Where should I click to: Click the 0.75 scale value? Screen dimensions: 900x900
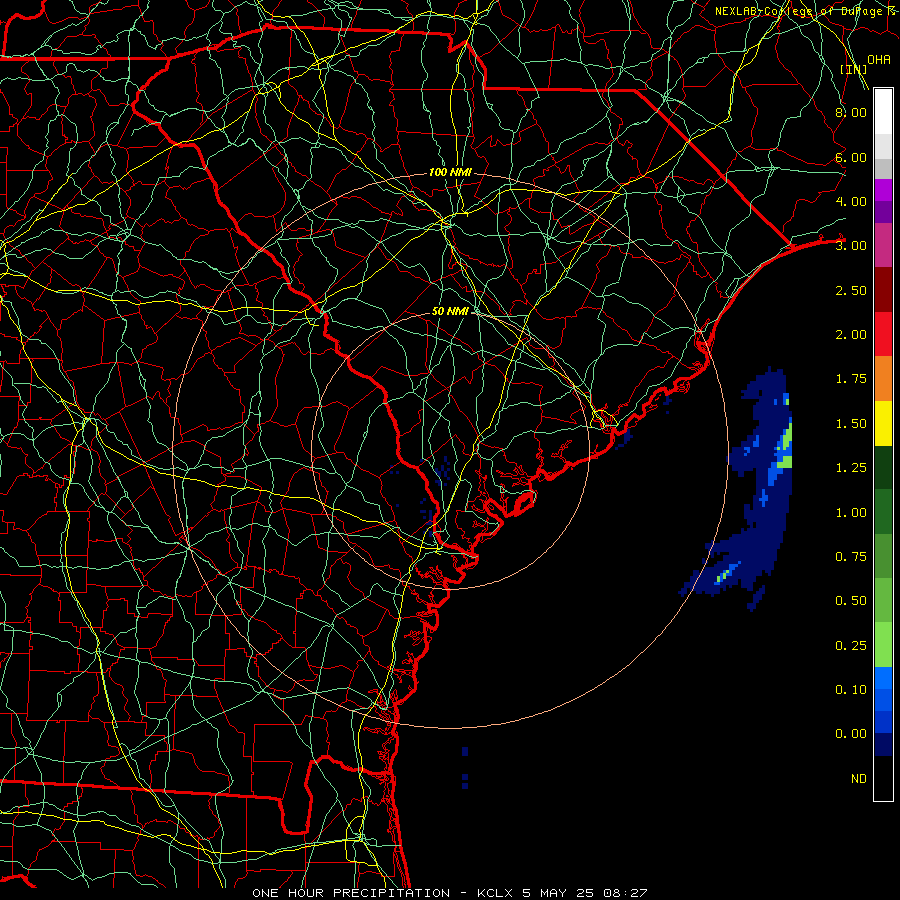pyautogui.click(x=851, y=557)
